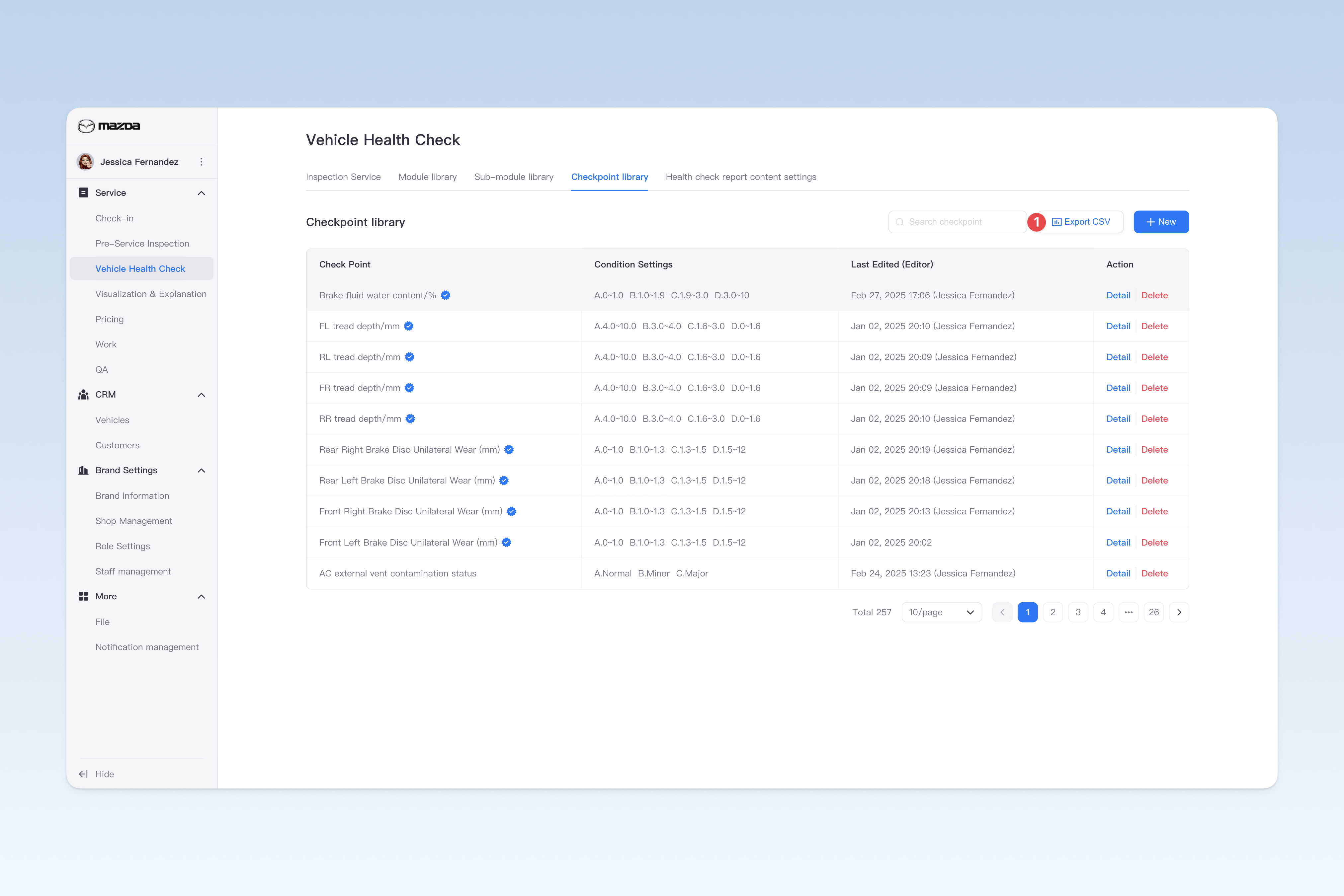Viewport: 1344px width, 896px height.
Task: Go to the next page arrow
Action: click(x=1179, y=612)
